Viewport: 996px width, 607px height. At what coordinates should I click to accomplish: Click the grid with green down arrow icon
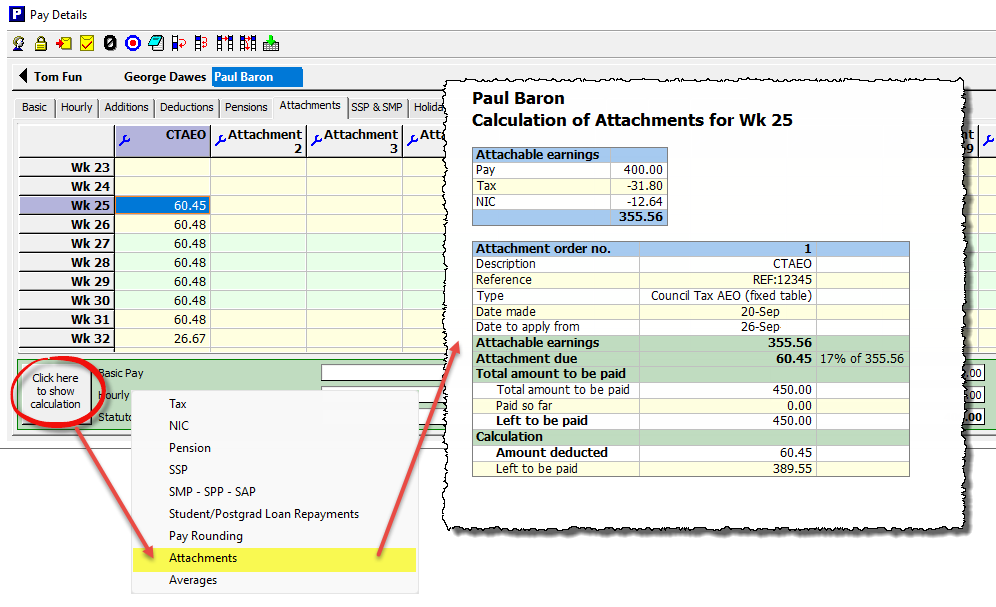point(271,43)
